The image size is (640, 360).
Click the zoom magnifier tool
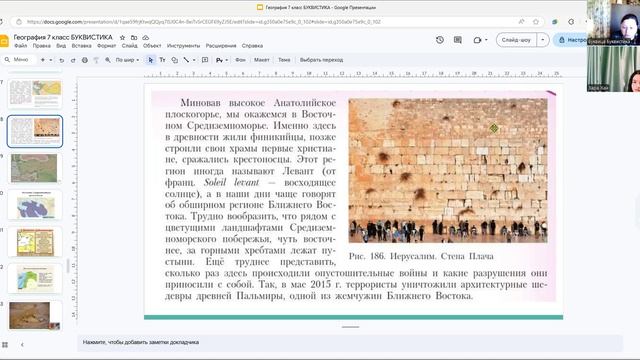(x=108, y=60)
